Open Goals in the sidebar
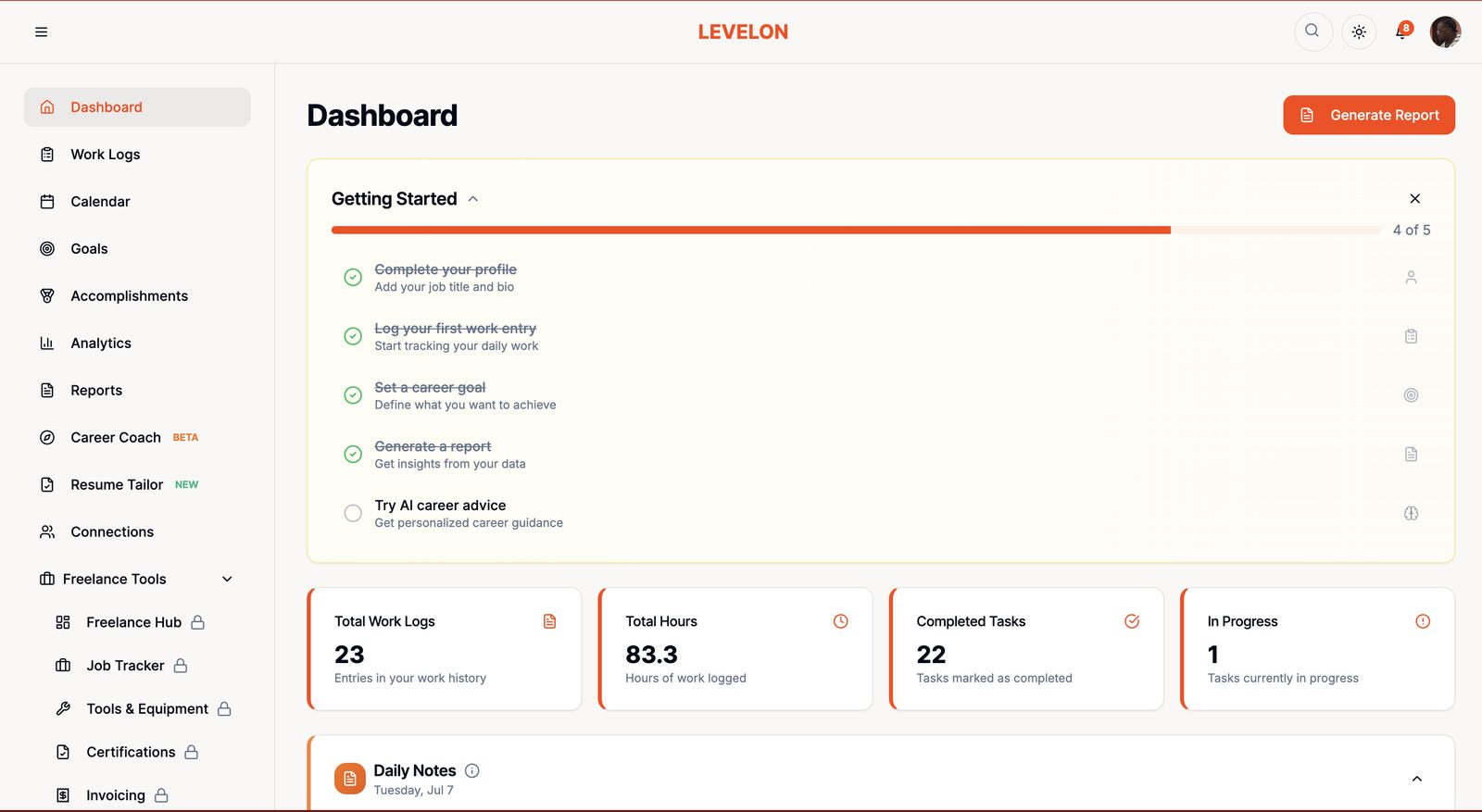 pos(137,249)
